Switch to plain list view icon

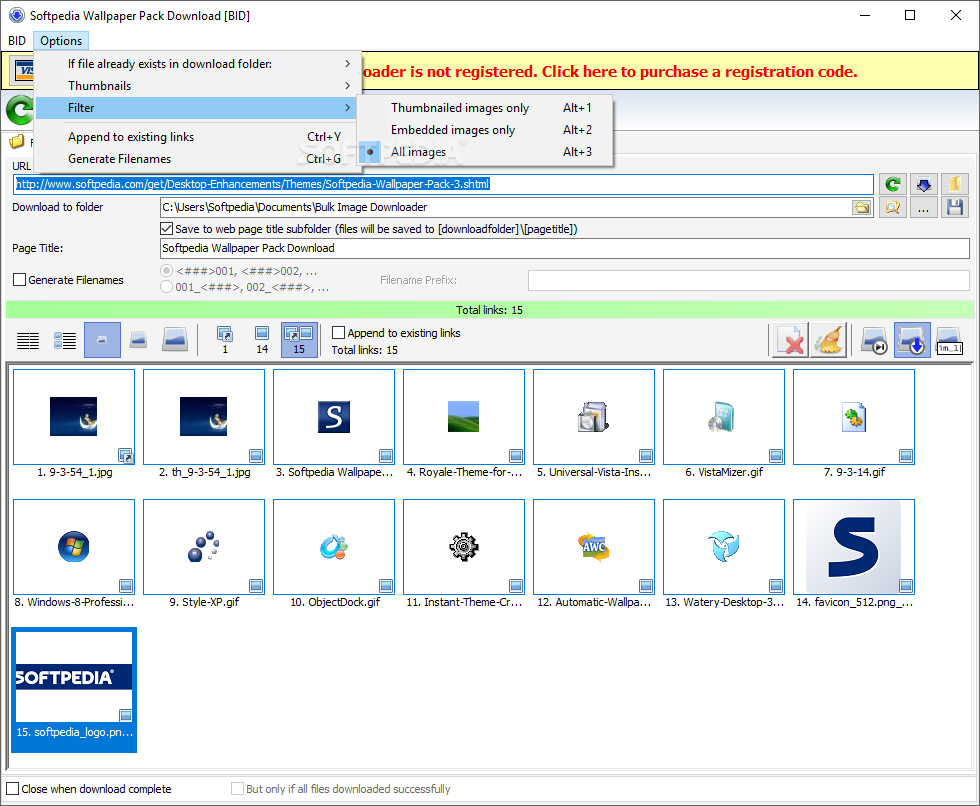point(28,341)
